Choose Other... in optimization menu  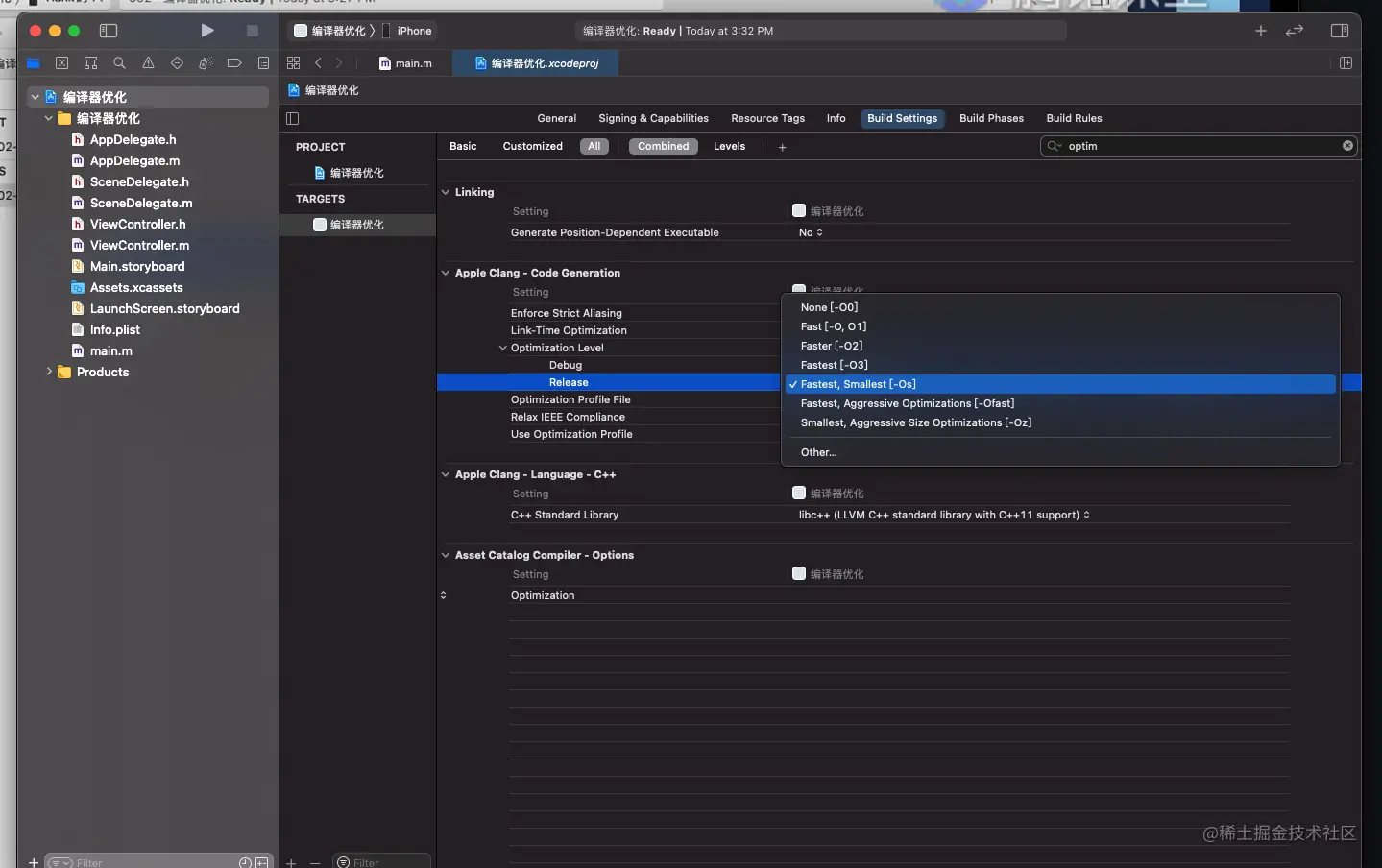pos(1060,452)
